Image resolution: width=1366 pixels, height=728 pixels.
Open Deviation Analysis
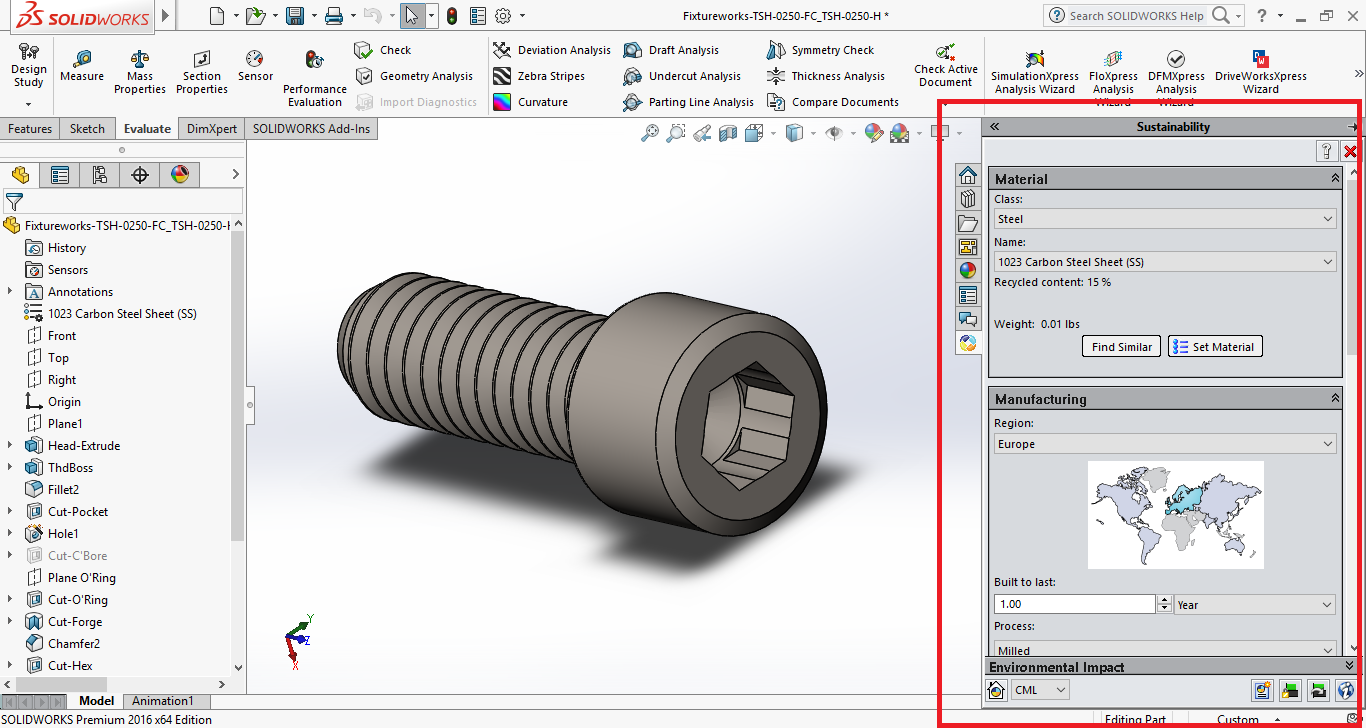coord(552,50)
